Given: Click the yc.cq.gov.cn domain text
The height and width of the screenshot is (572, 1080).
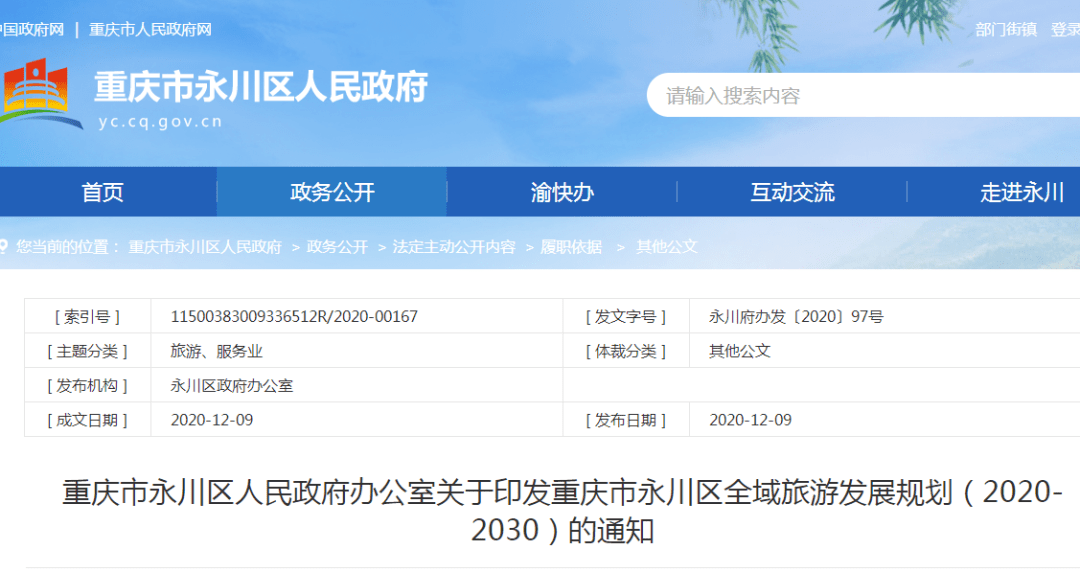Looking at the screenshot, I should tap(160, 122).
